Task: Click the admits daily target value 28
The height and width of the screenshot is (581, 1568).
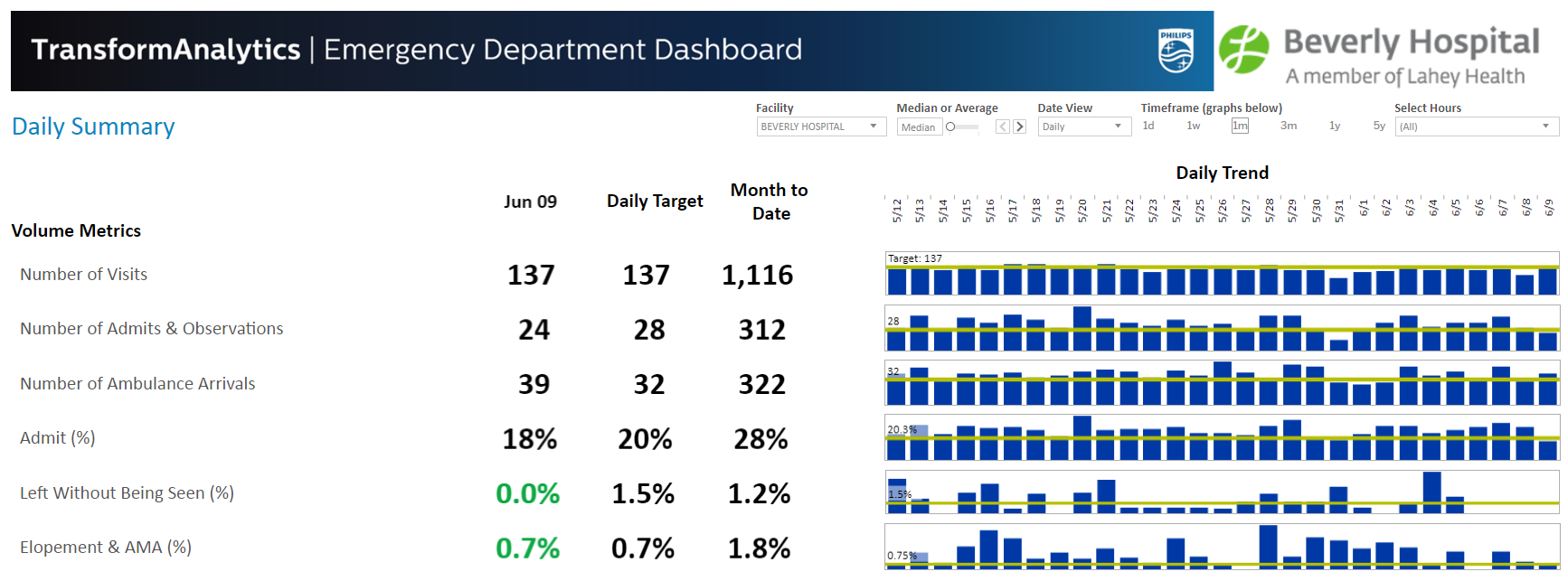Action: [648, 330]
